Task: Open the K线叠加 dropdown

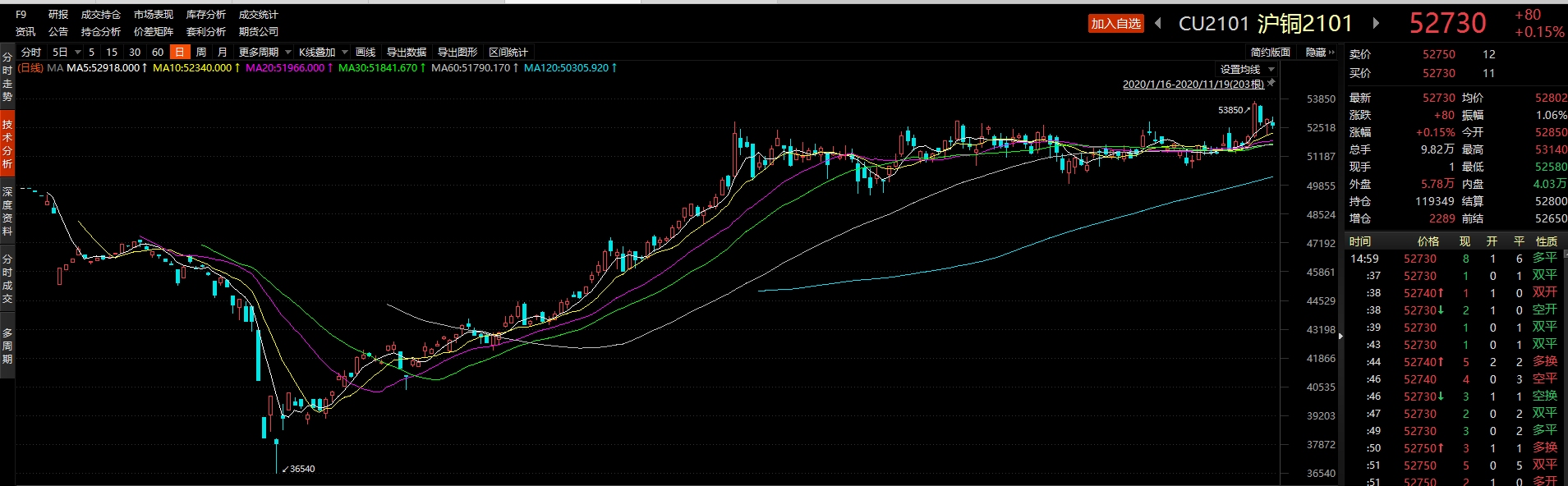Action: point(323,52)
